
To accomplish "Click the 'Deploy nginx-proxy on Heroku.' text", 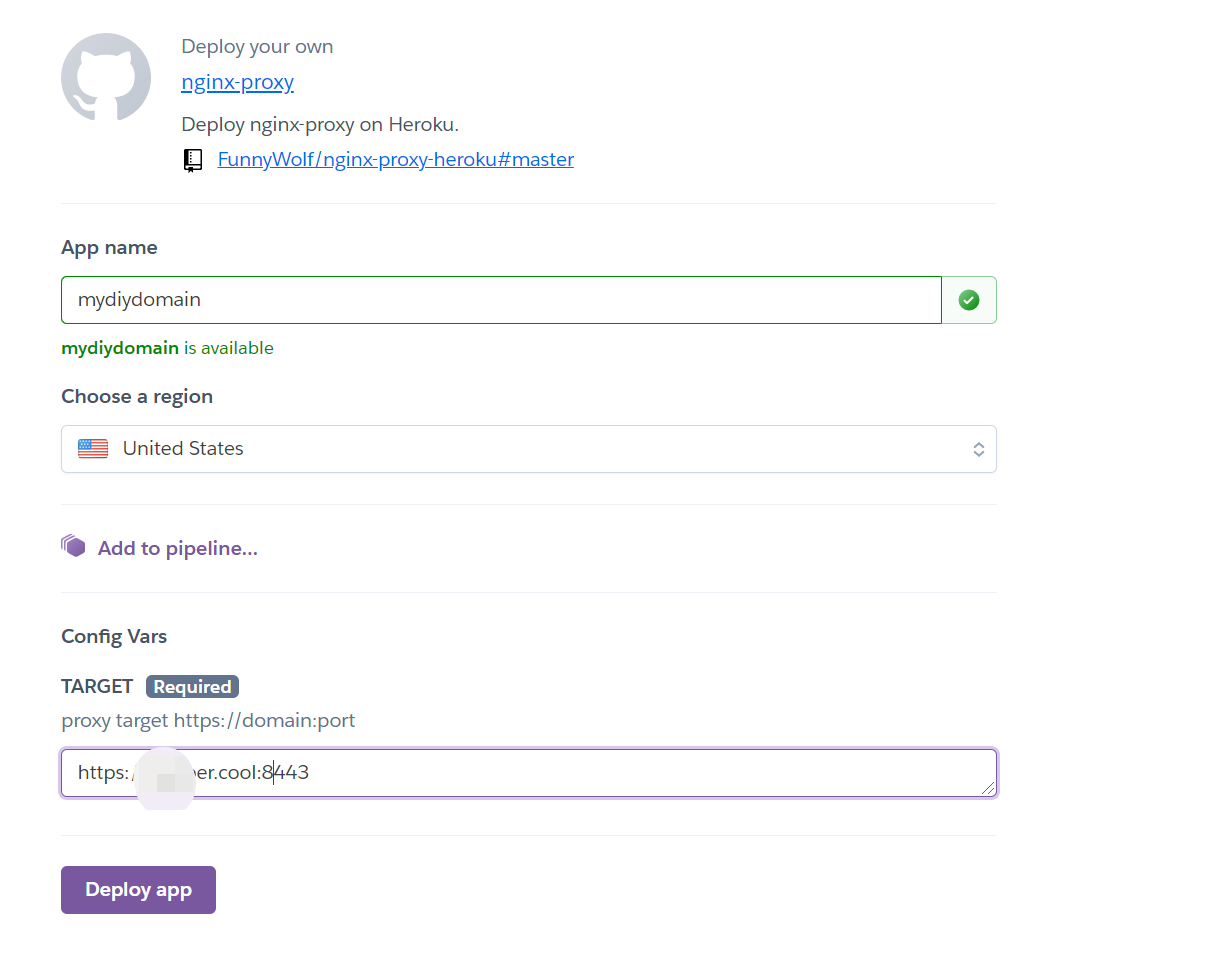I will tap(320, 124).
